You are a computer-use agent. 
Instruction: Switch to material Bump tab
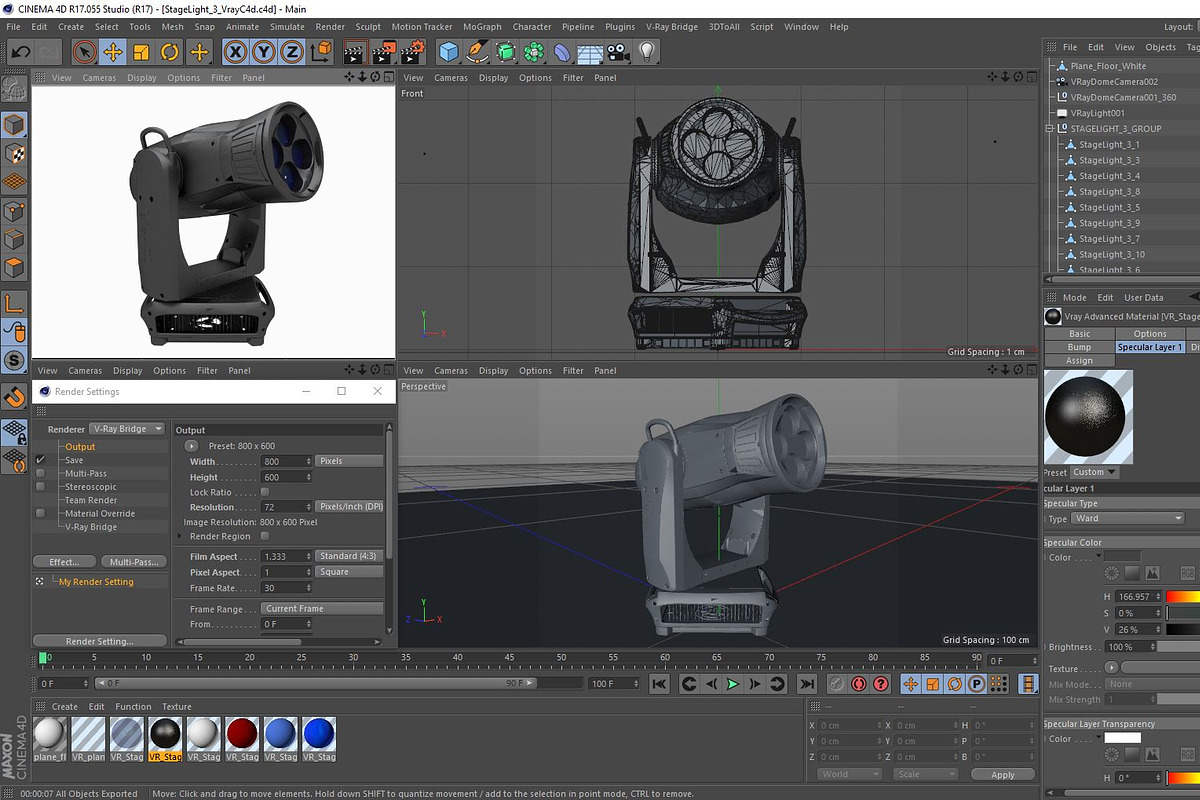point(1079,347)
